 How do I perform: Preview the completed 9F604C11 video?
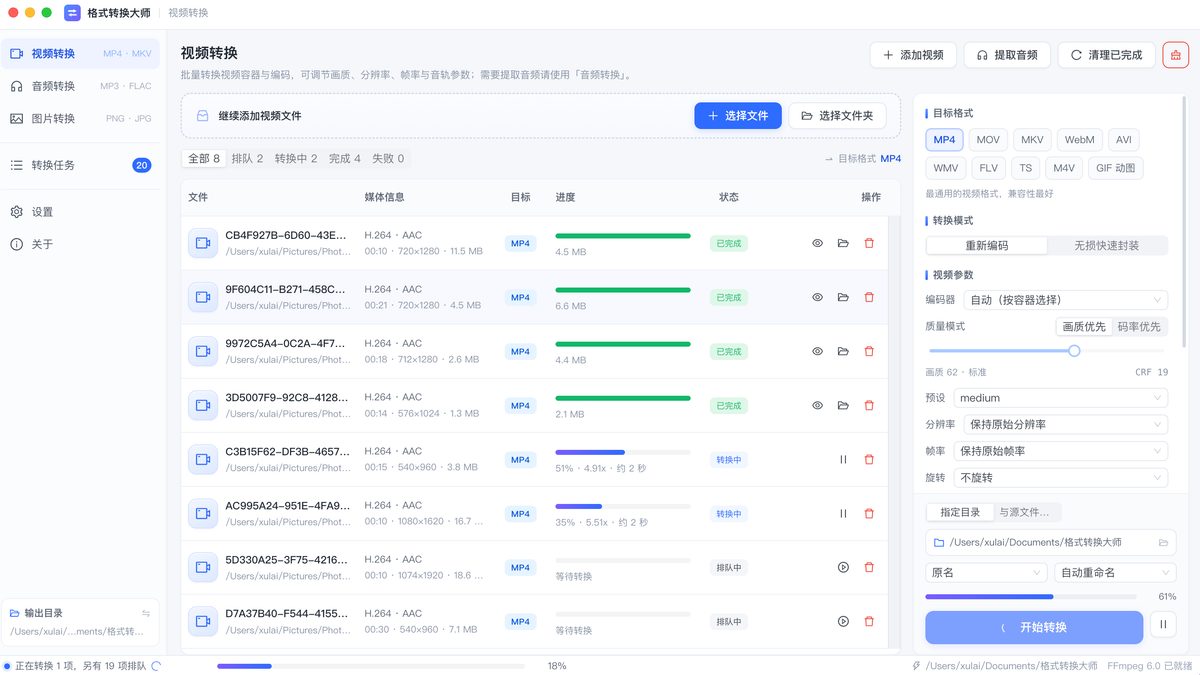click(817, 297)
